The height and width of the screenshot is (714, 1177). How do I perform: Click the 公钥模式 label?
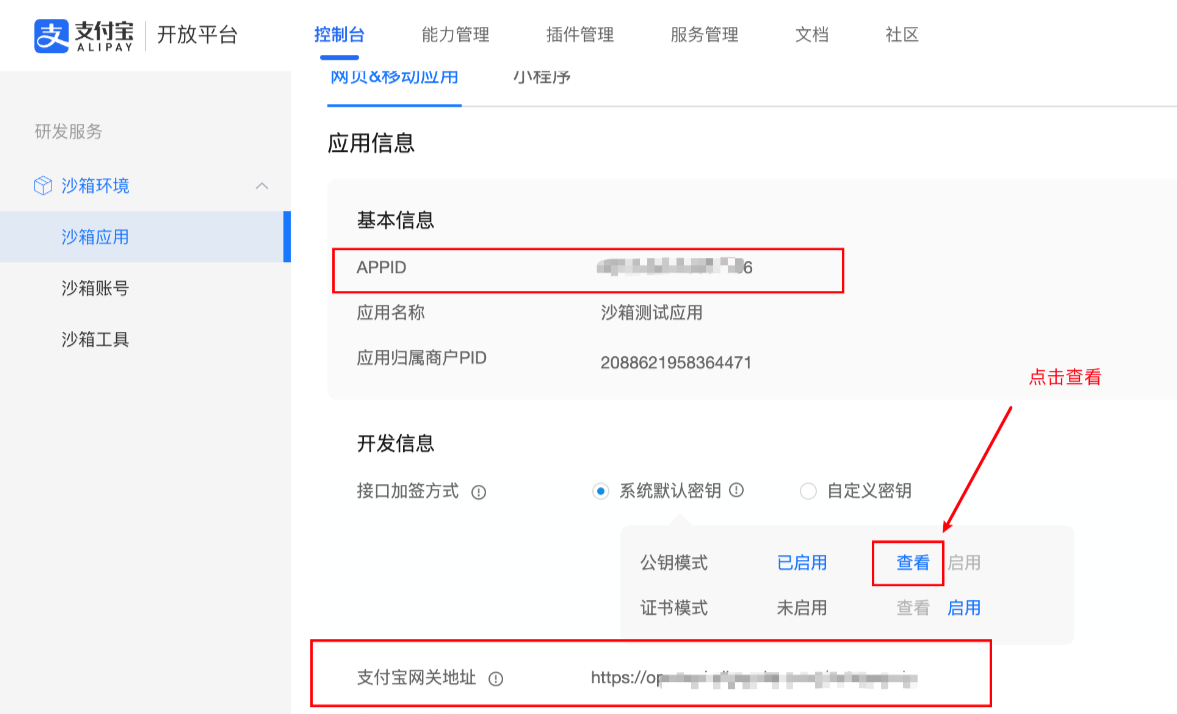pyautogui.click(x=674, y=563)
